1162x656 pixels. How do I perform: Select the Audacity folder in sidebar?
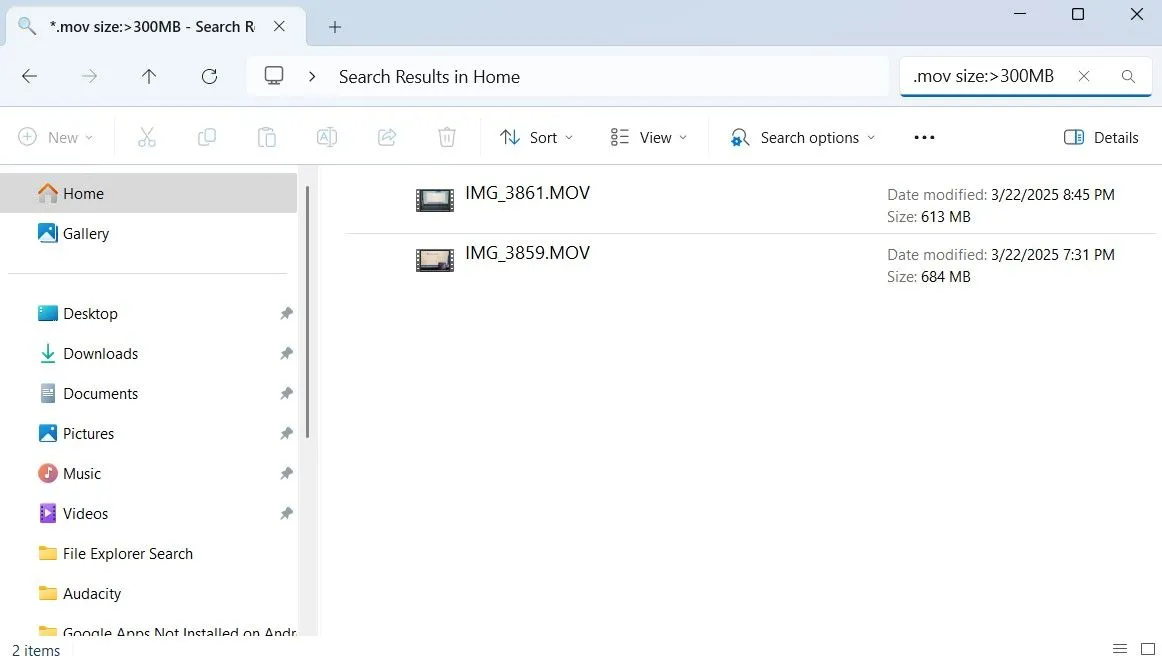[x=91, y=593]
